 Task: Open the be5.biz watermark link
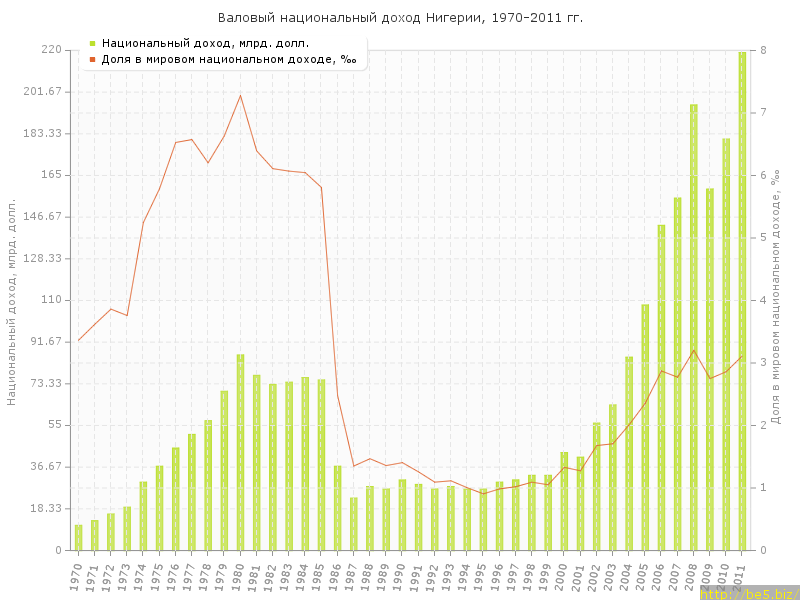[748, 593]
